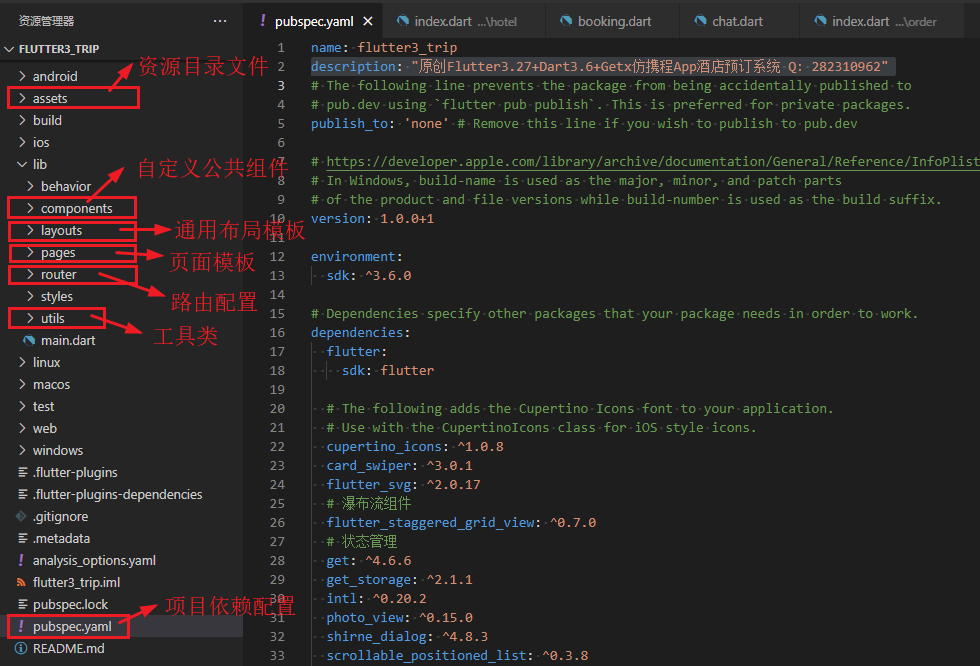Click the gear icon beside .metadata

coord(21,539)
